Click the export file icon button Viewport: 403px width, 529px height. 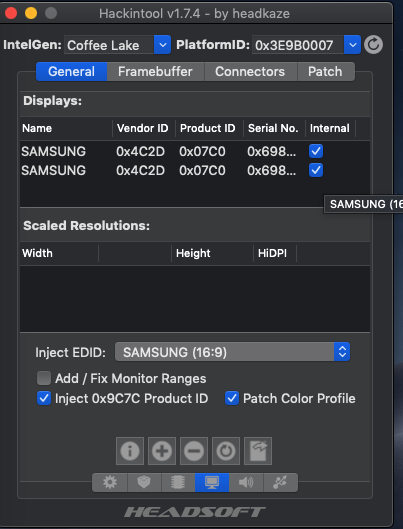(258, 451)
